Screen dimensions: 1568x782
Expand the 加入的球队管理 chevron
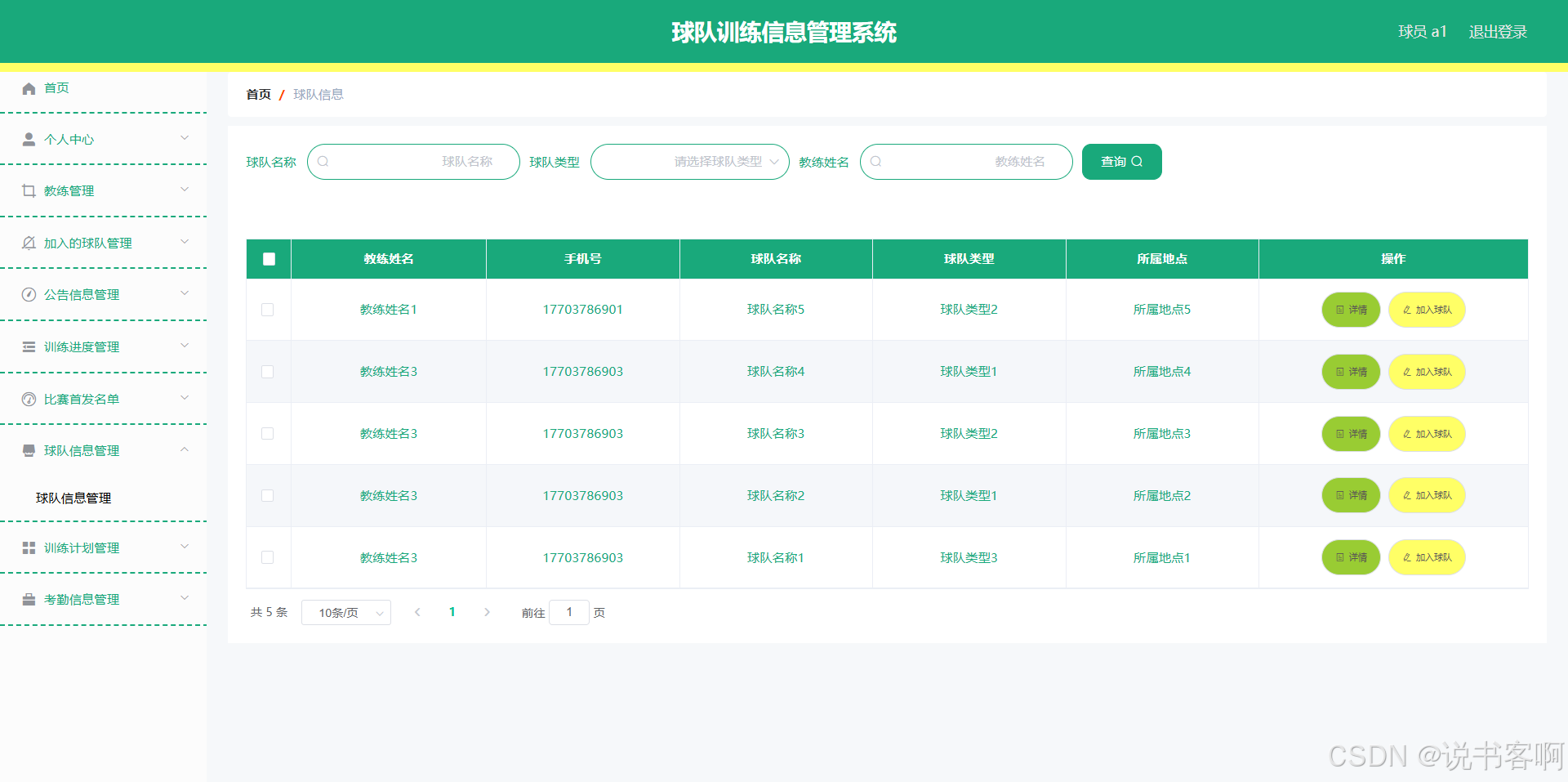(185, 242)
